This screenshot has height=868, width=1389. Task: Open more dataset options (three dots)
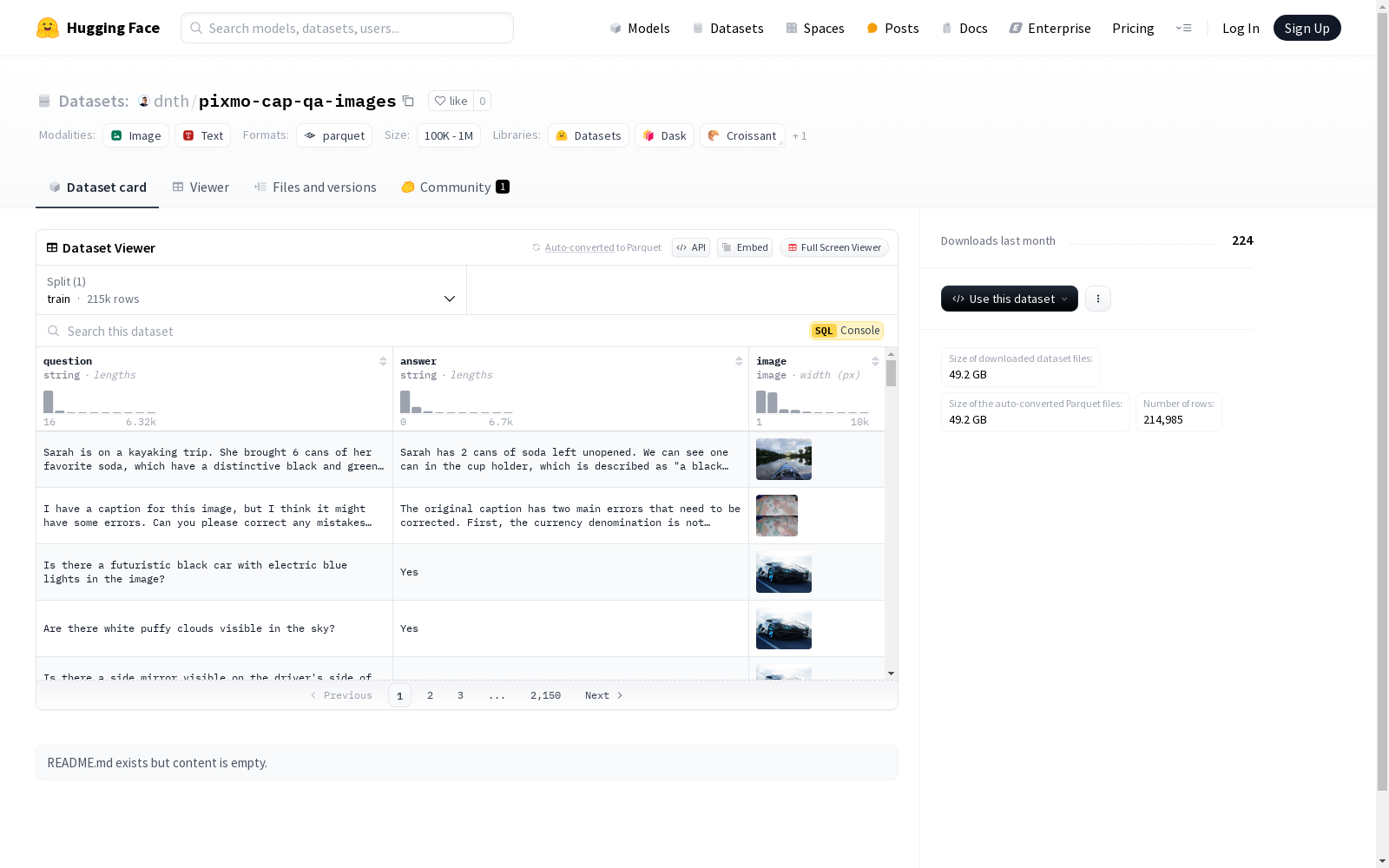tap(1098, 299)
